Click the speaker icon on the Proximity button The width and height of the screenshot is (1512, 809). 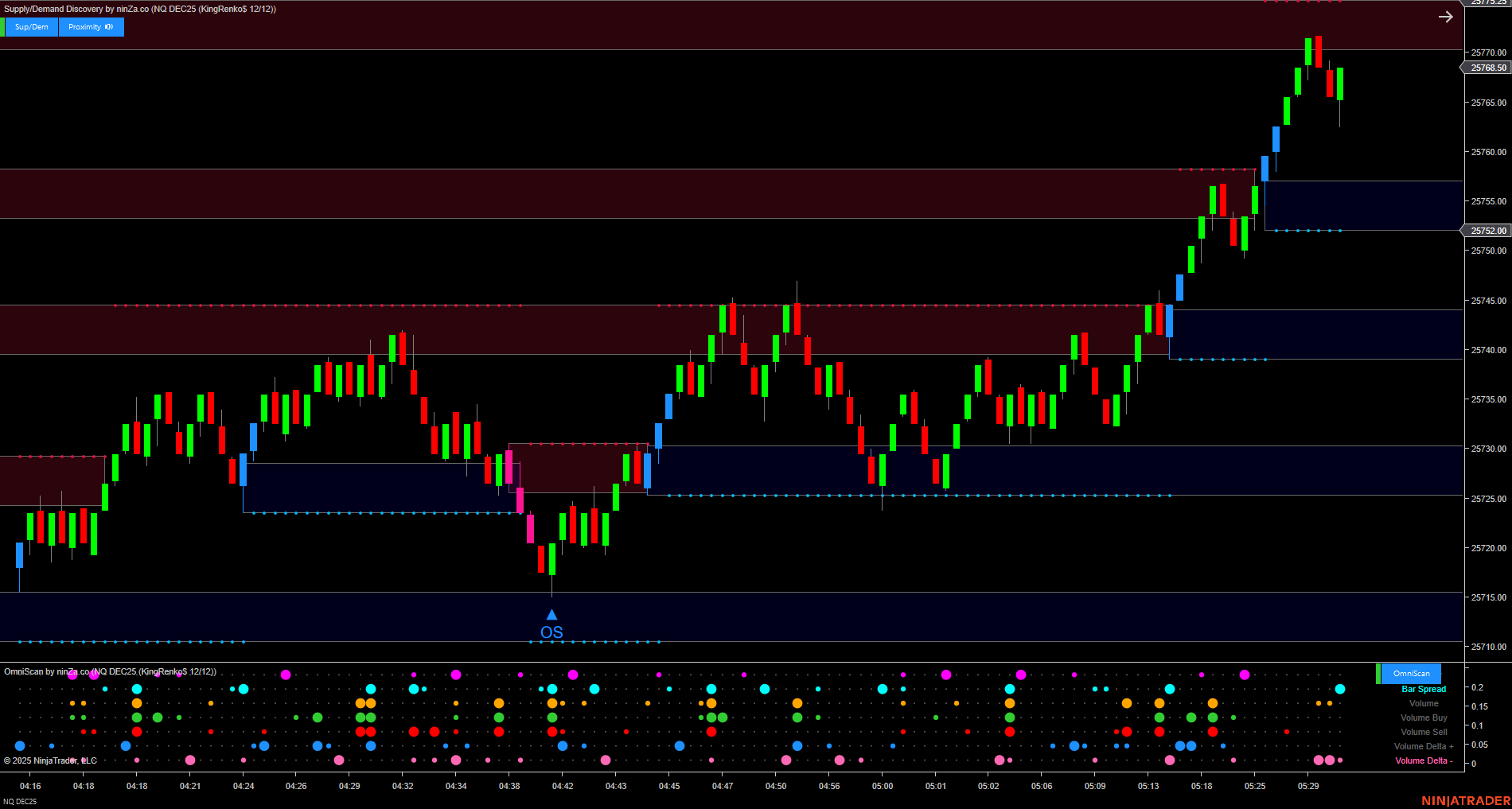tap(107, 27)
